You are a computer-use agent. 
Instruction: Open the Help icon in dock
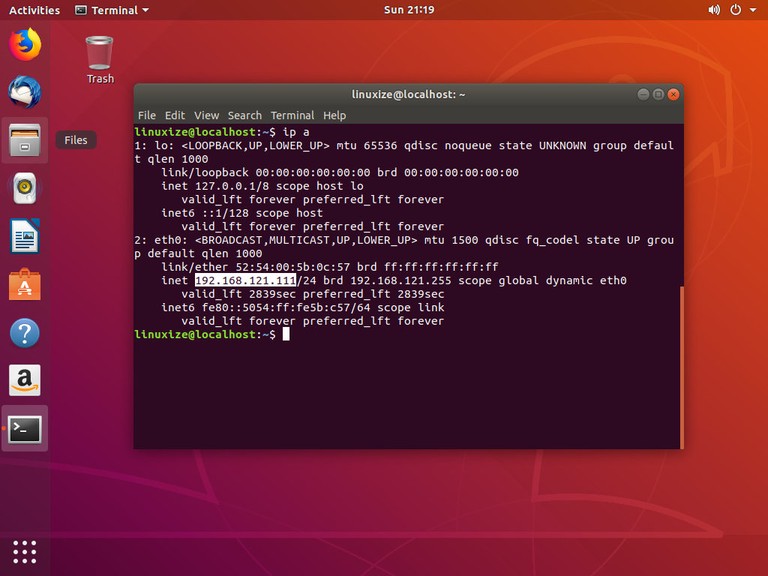[x=25, y=333]
